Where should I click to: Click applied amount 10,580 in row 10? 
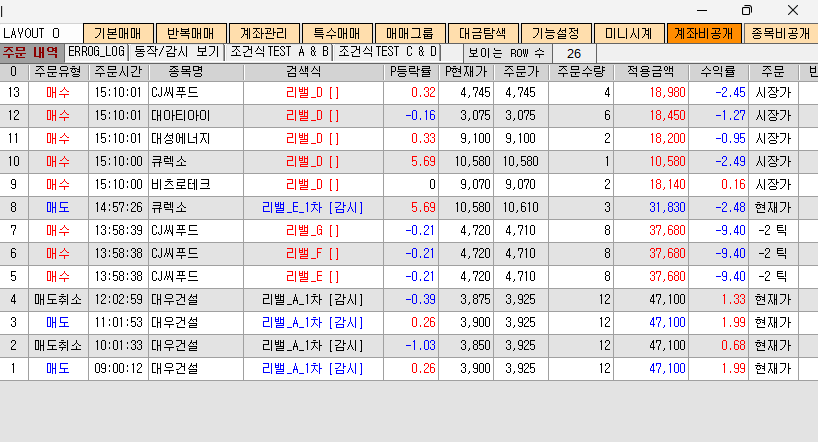click(x=667, y=162)
